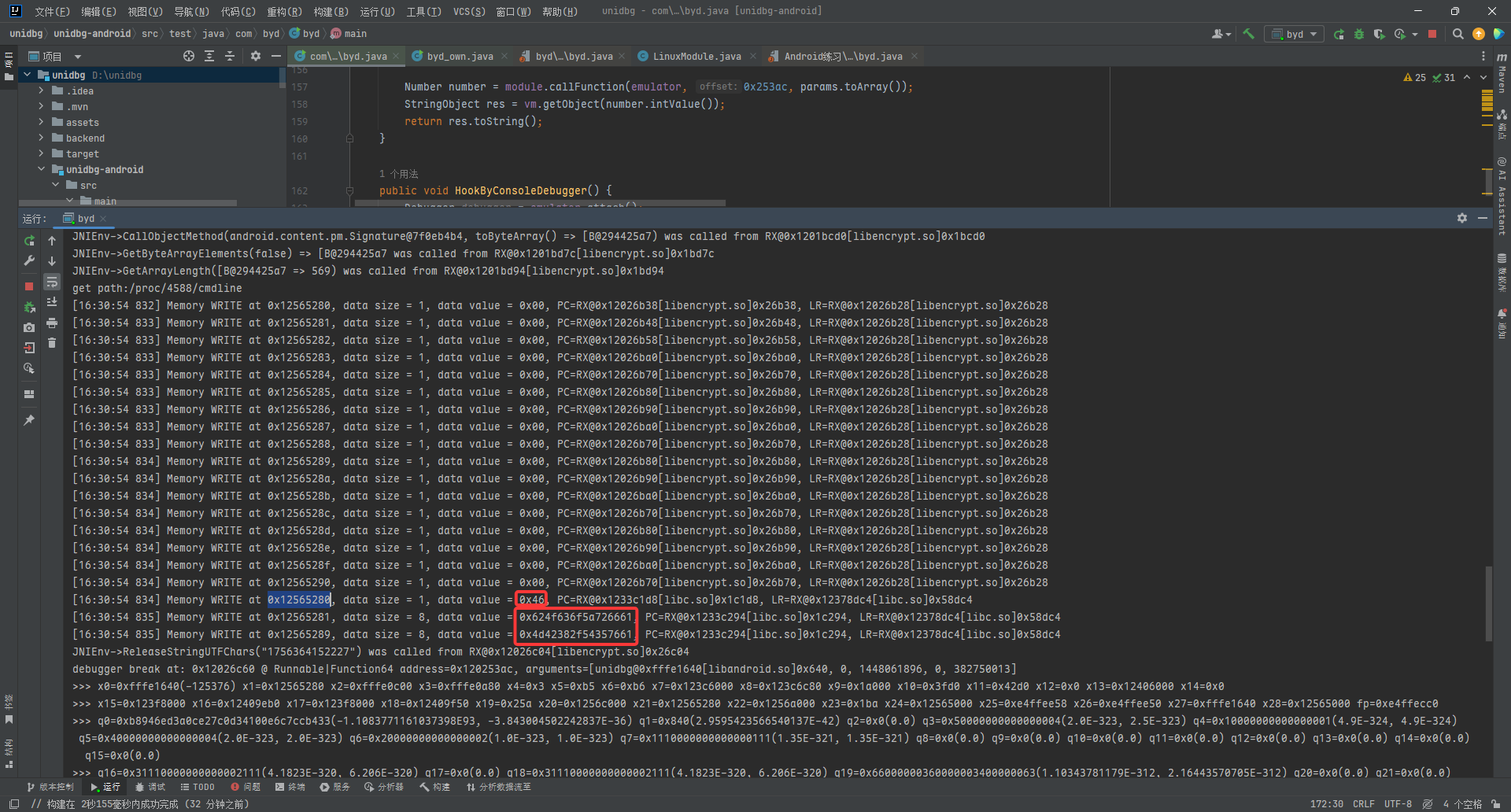
Task: Attach debugger icon in Run panel
Action: click(x=29, y=307)
